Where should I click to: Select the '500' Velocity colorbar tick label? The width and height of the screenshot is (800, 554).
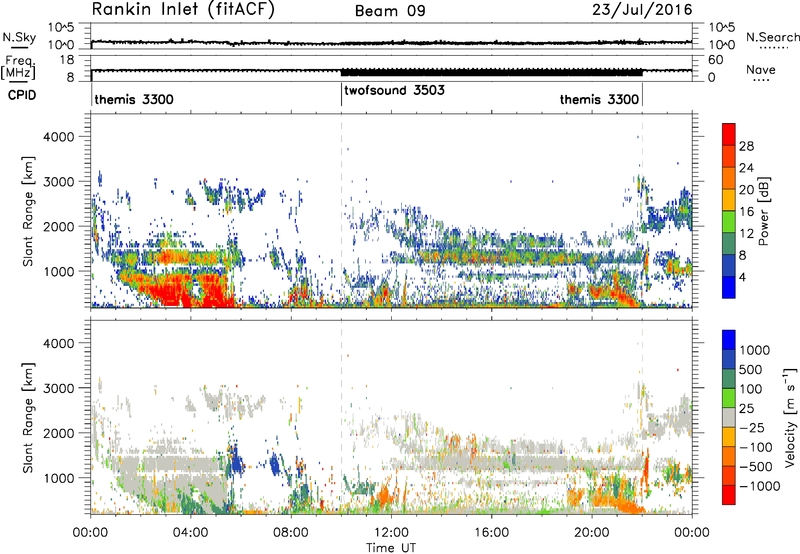coord(751,369)
